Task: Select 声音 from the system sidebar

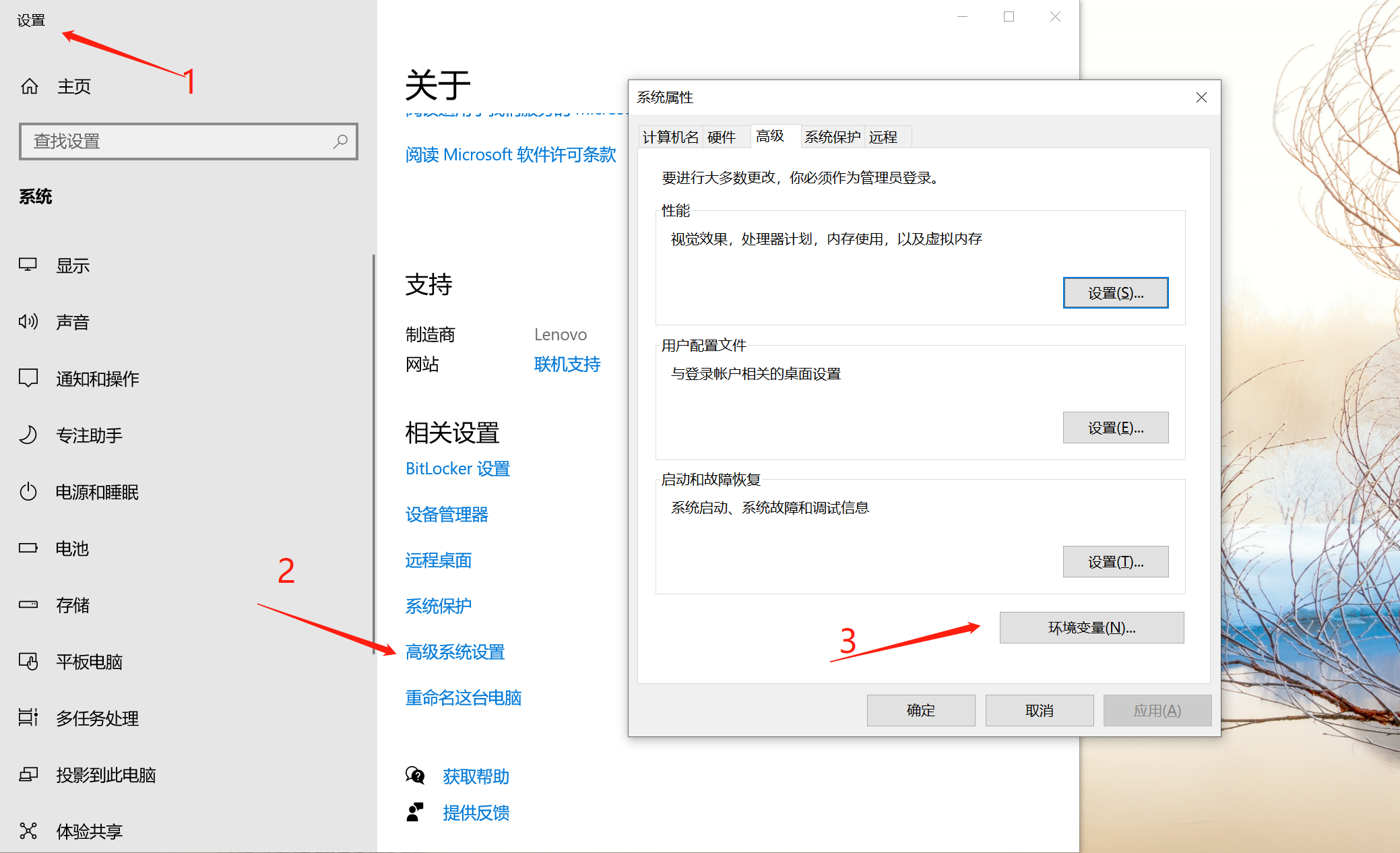Action: pyautogui.click(x=73, y=321)
